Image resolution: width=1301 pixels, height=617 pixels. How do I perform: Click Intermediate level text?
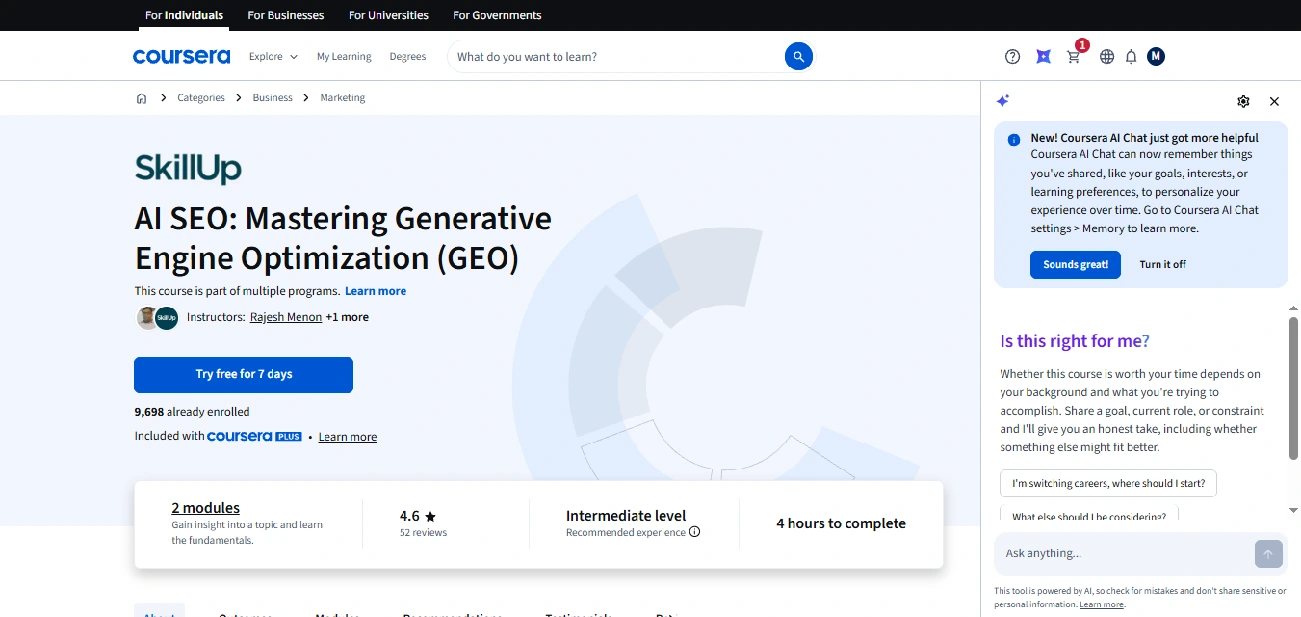(x=626, y=516)
